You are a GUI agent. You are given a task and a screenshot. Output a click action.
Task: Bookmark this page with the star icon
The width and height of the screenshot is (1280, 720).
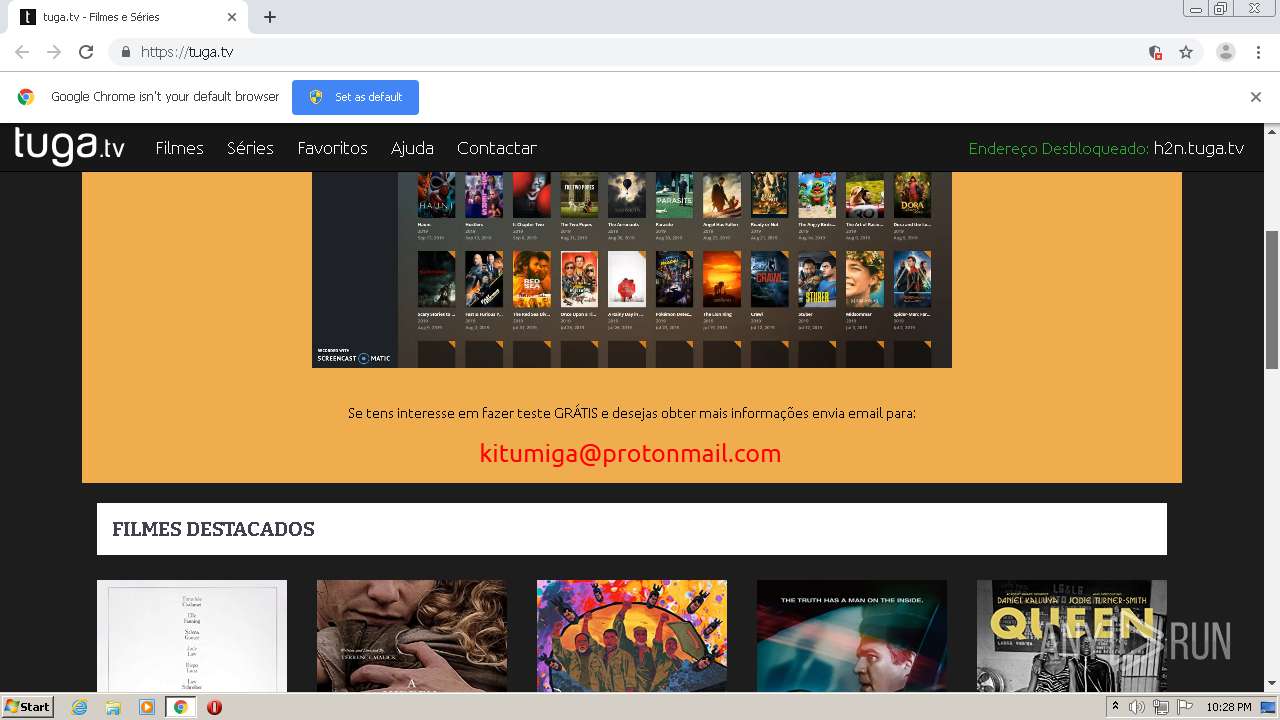pyautogui.click(x=1186, y=52)
